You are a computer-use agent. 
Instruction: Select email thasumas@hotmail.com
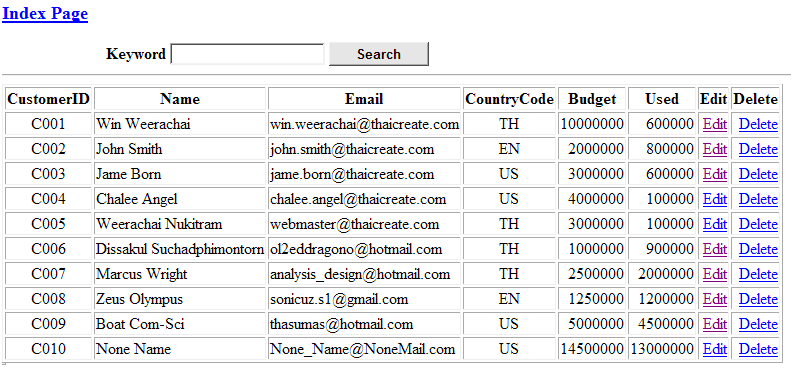(x=342, y=324)
